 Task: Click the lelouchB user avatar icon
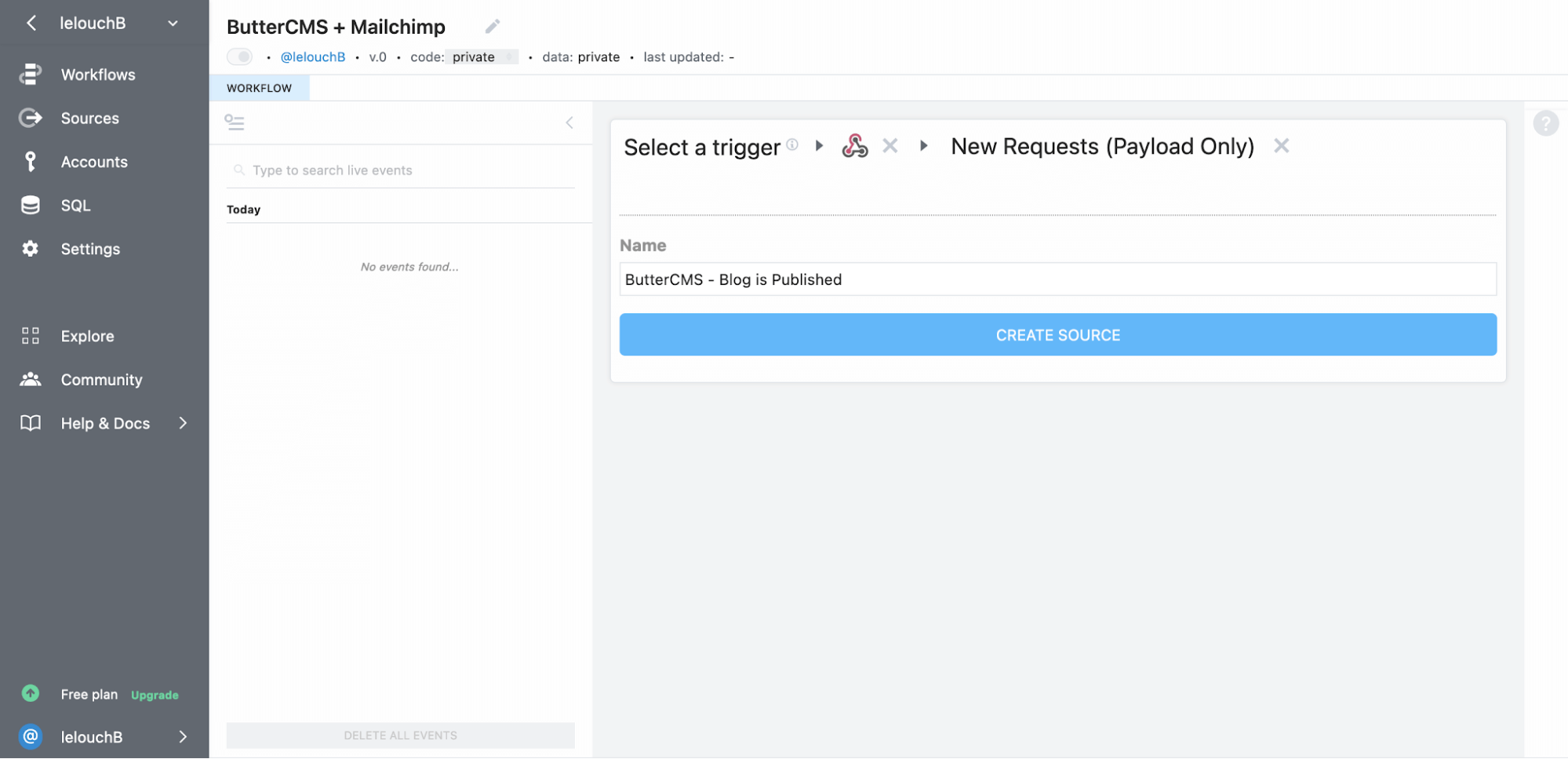pos(30,737)
